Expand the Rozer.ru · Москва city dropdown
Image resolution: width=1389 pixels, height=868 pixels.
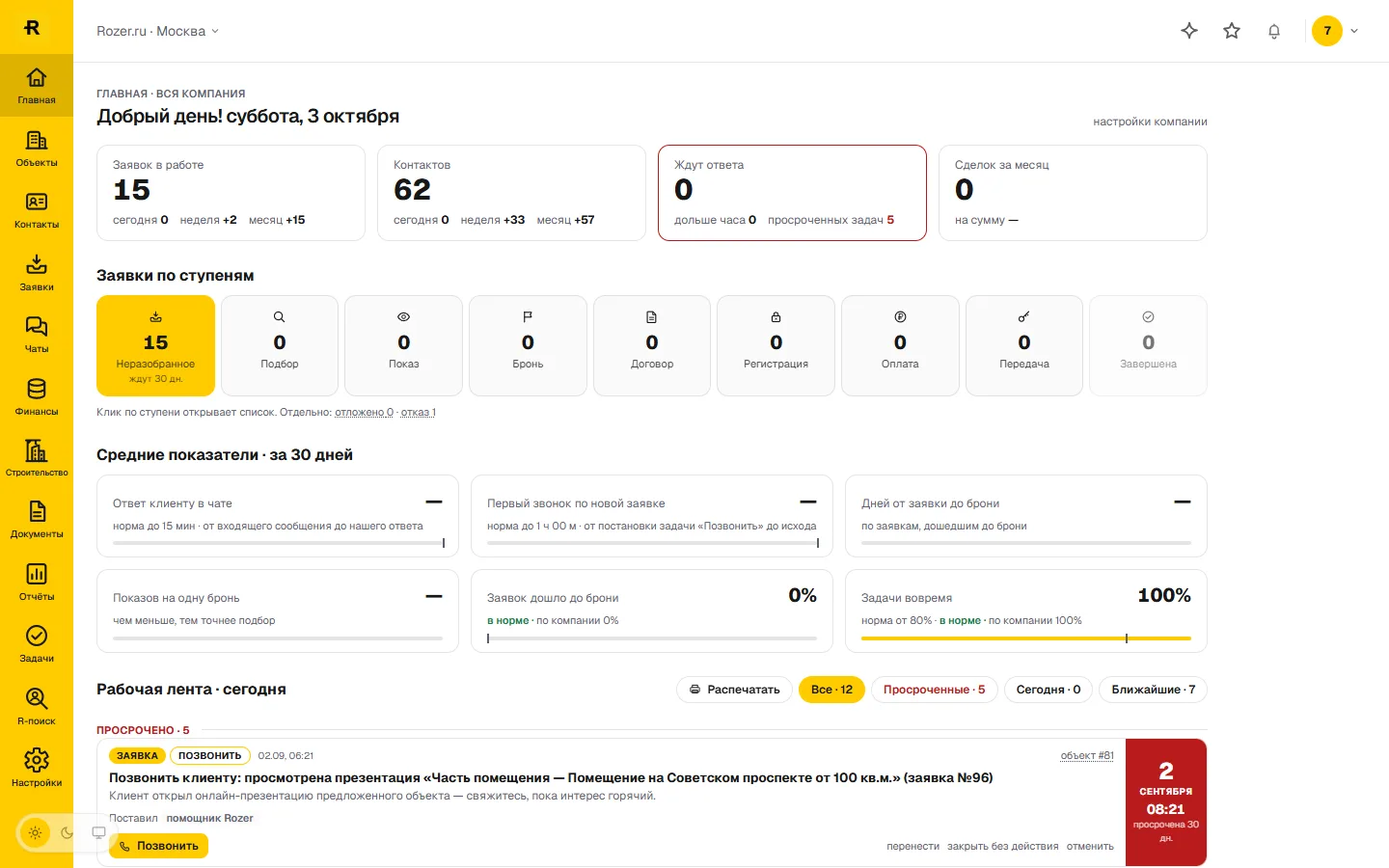(157, 31)
